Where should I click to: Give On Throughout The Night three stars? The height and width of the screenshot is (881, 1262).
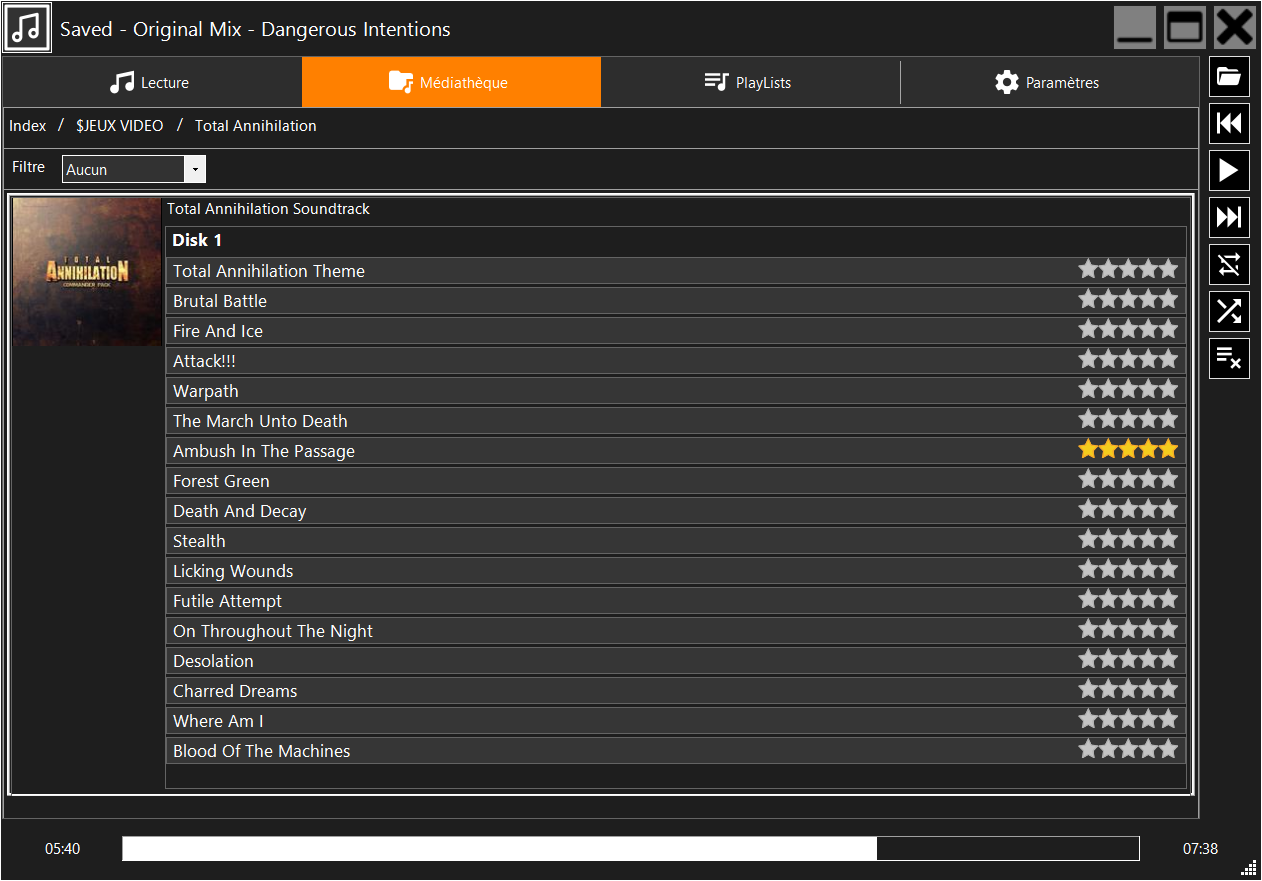(x=1128, y=629)
